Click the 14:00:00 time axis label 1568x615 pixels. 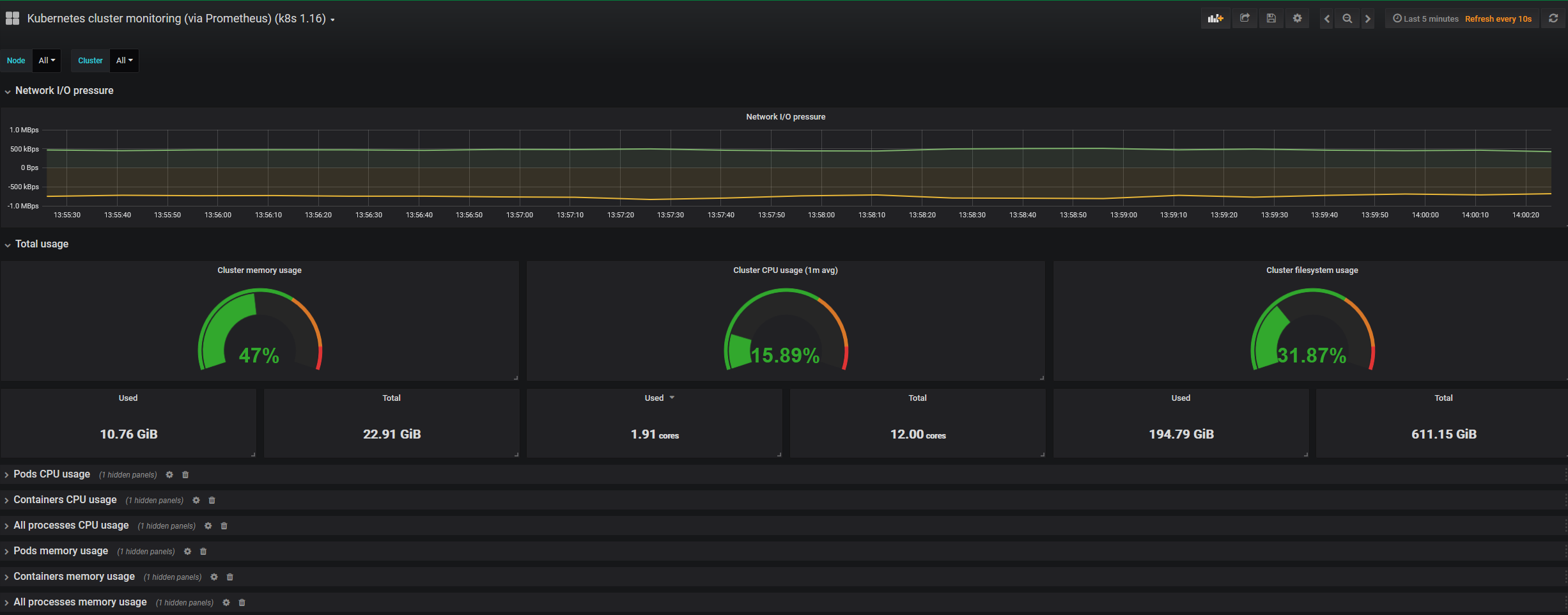coord(1425,215)
